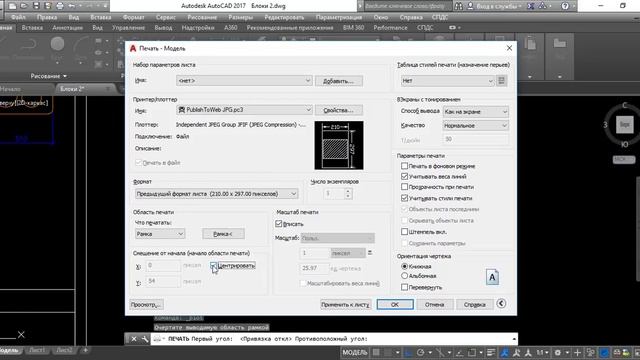The image size is (640, 360).
Task: Click the Plot printer icon in quick access toolbar
Action: pyautogui.click(x=60, y=6)
